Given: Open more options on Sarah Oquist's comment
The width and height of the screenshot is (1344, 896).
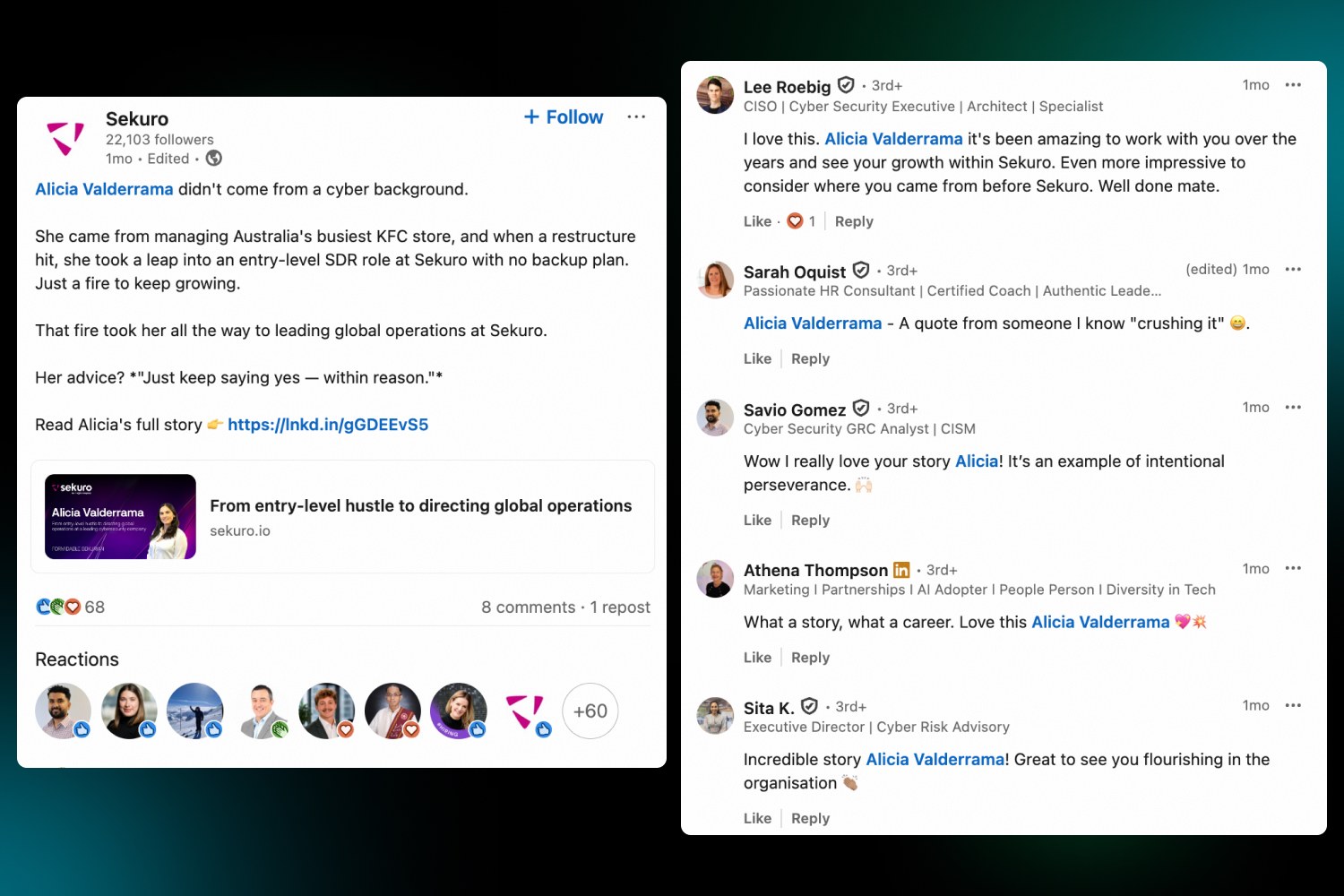Looking at the screenshot, I should coord(1293,270).
